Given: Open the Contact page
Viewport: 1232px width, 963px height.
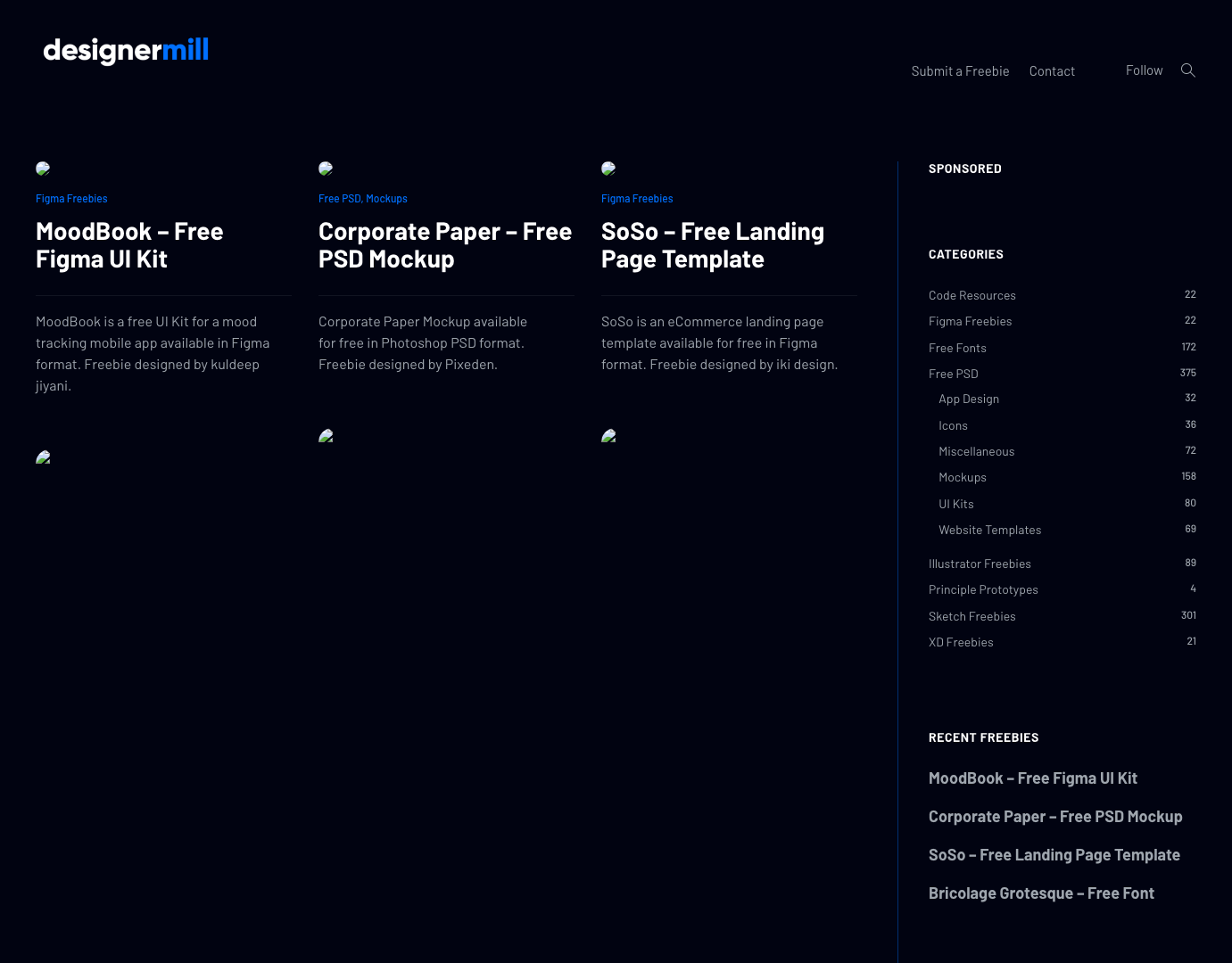Looking at the screenshot, I should pos(1052,70).
